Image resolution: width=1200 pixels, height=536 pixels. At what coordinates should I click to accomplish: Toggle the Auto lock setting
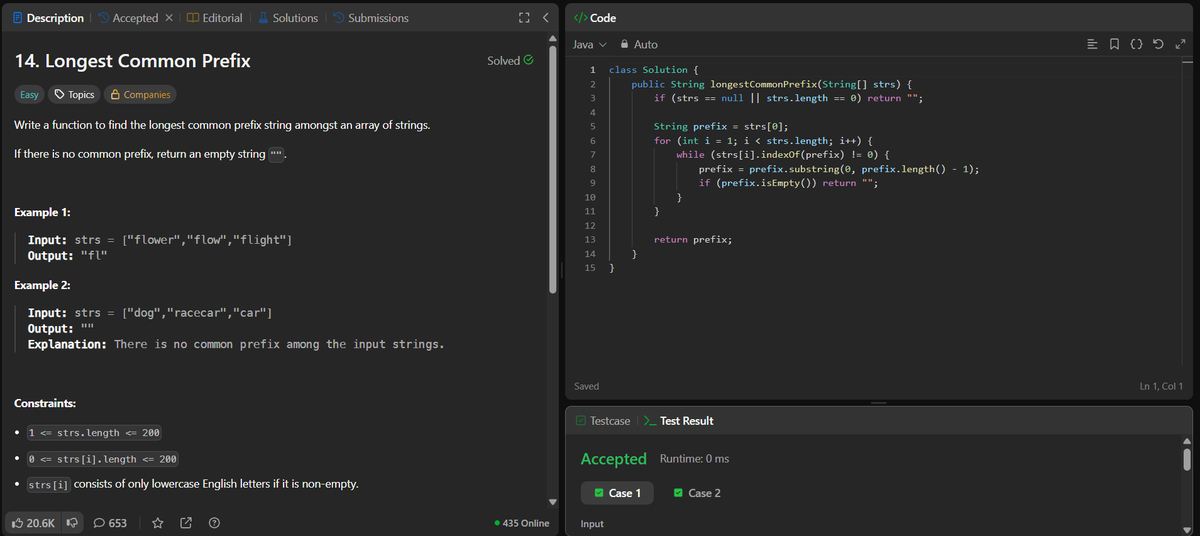639,45
